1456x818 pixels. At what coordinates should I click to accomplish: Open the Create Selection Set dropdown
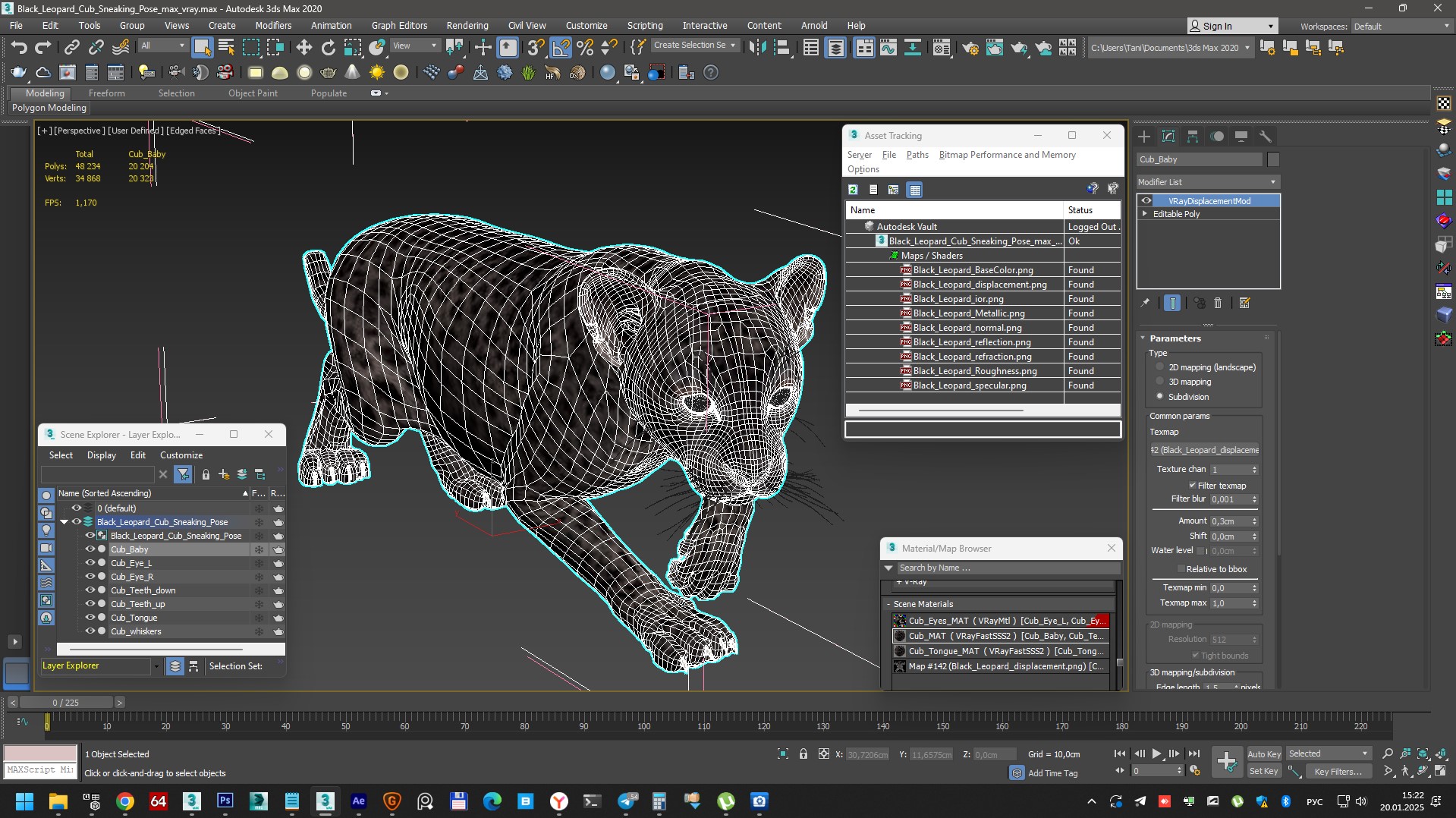point(694,46)
